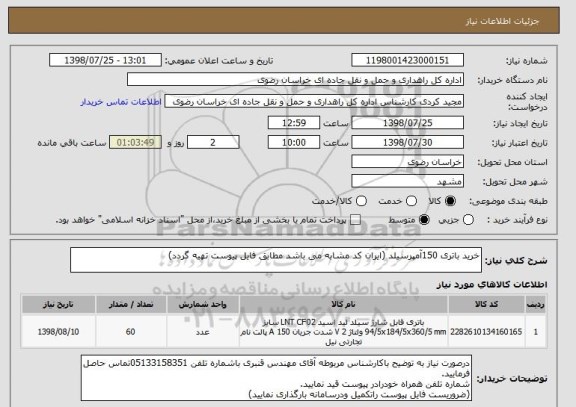Click the ردیف column header

(536, 305)
